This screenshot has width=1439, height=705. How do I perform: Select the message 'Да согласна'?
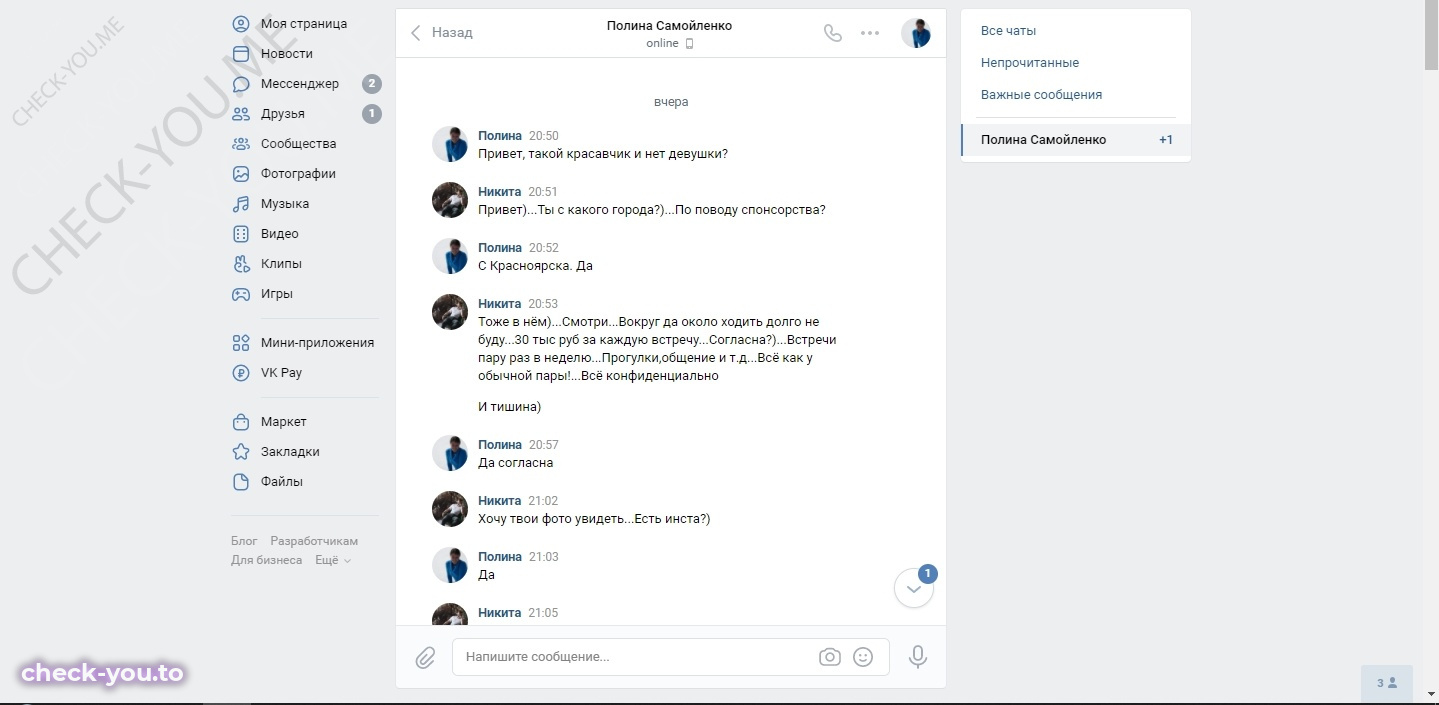tap(515, 463)
